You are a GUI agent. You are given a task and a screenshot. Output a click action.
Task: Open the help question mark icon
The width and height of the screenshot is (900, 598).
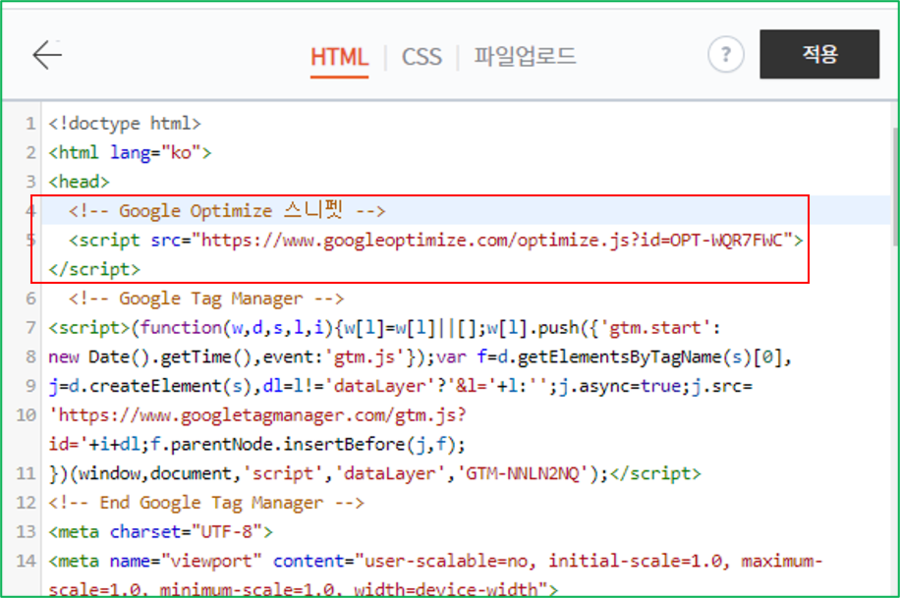(726, 55)
